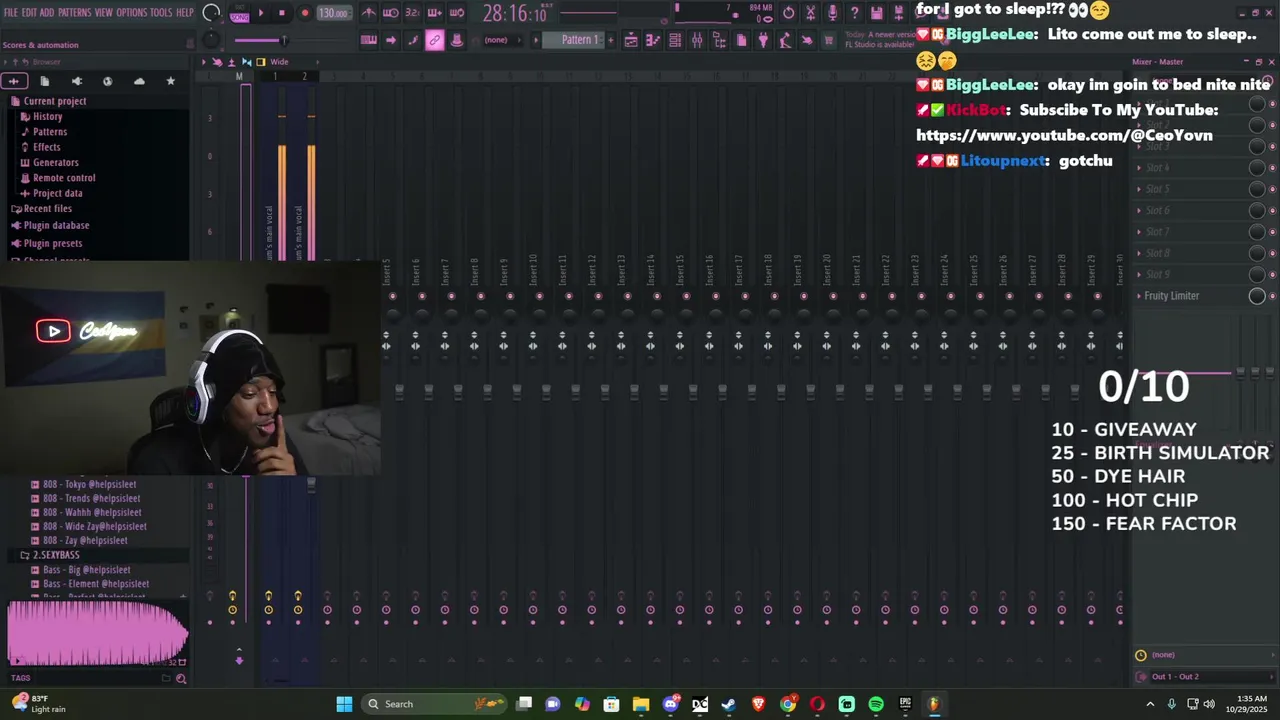Open the Wide mixer layout dropdown

click(x=279, y=62)
